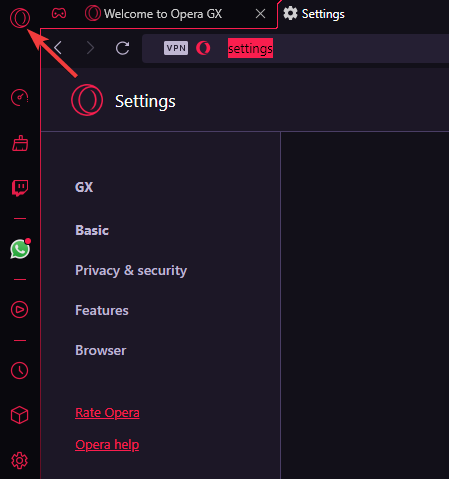Go forward to next page
The width and height of the screenshot is (449, 479).
(90, 48)
